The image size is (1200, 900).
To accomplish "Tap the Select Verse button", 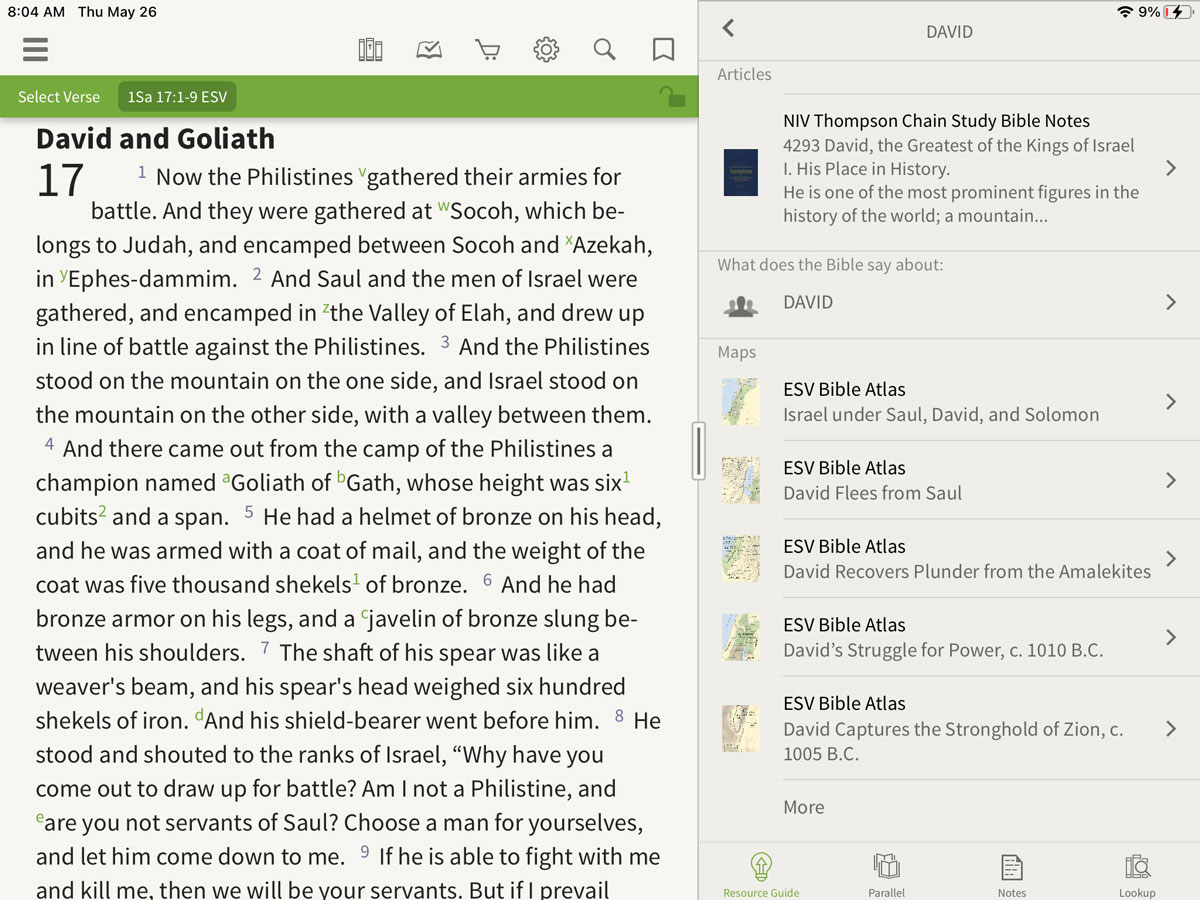I will pos(59,97).
